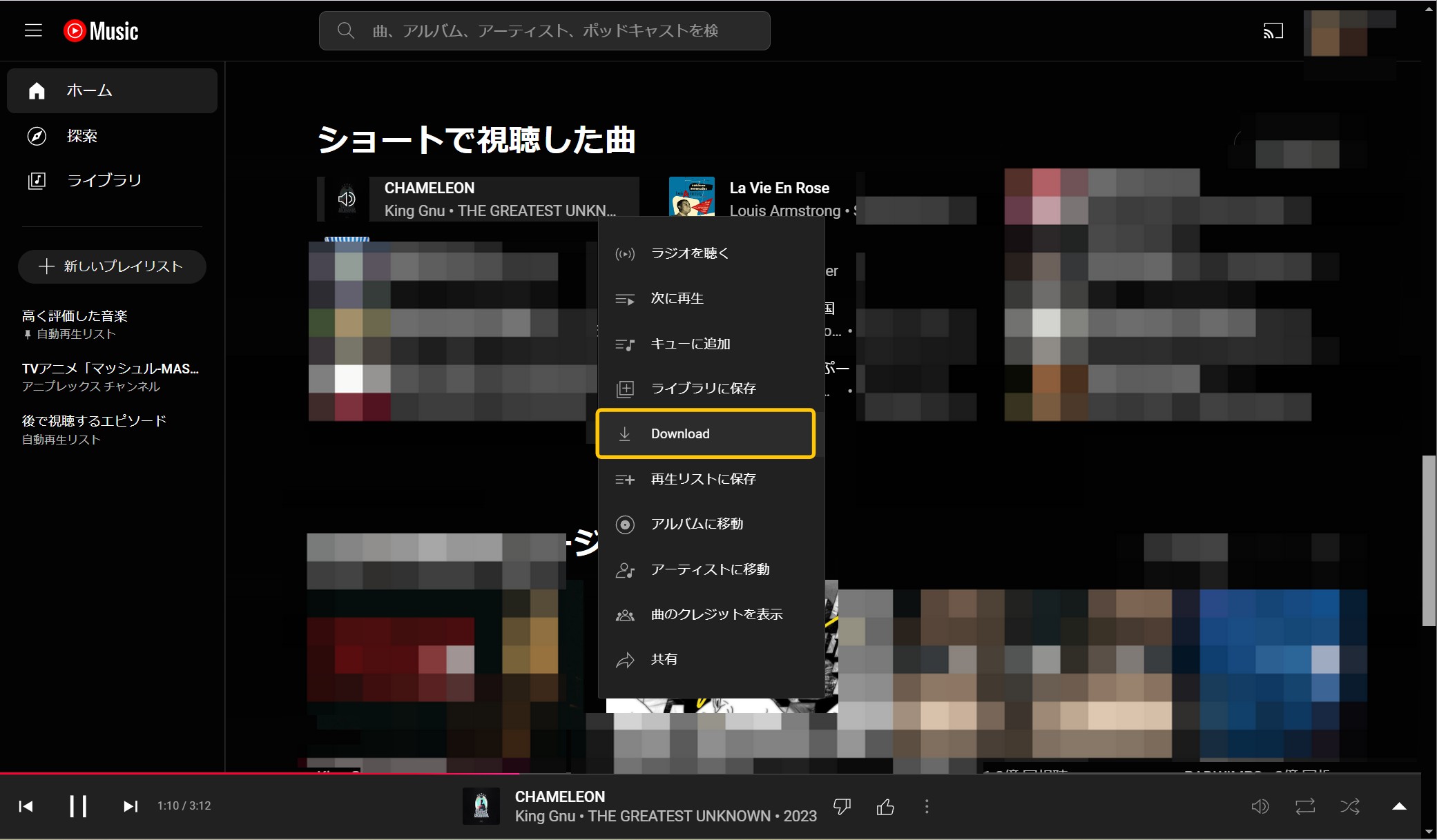The height and width of the screenshot is (840, 1437).
Task: Skip to next track
Action: [131, 806]
